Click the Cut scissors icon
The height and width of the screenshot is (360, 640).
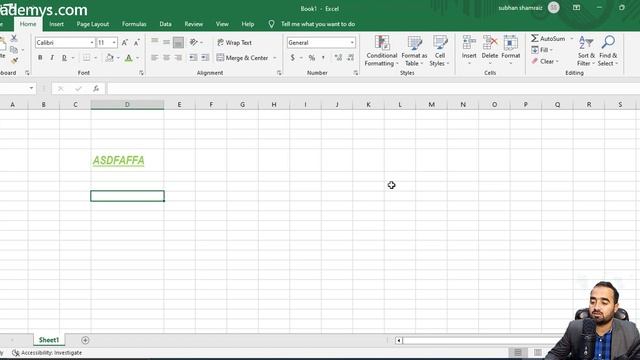(14, 38)
